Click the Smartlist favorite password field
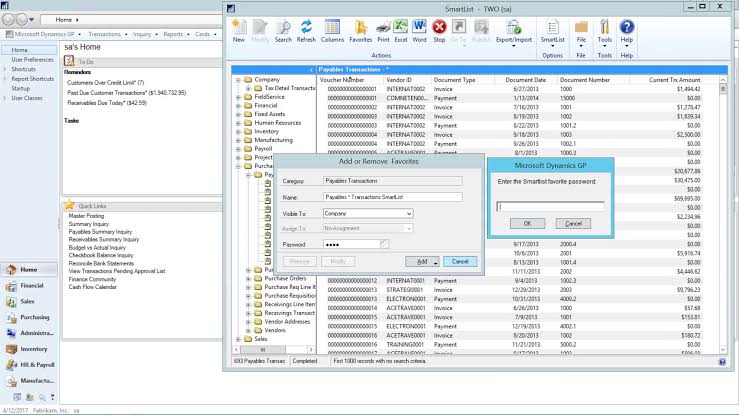 click(x=550, y=206)
